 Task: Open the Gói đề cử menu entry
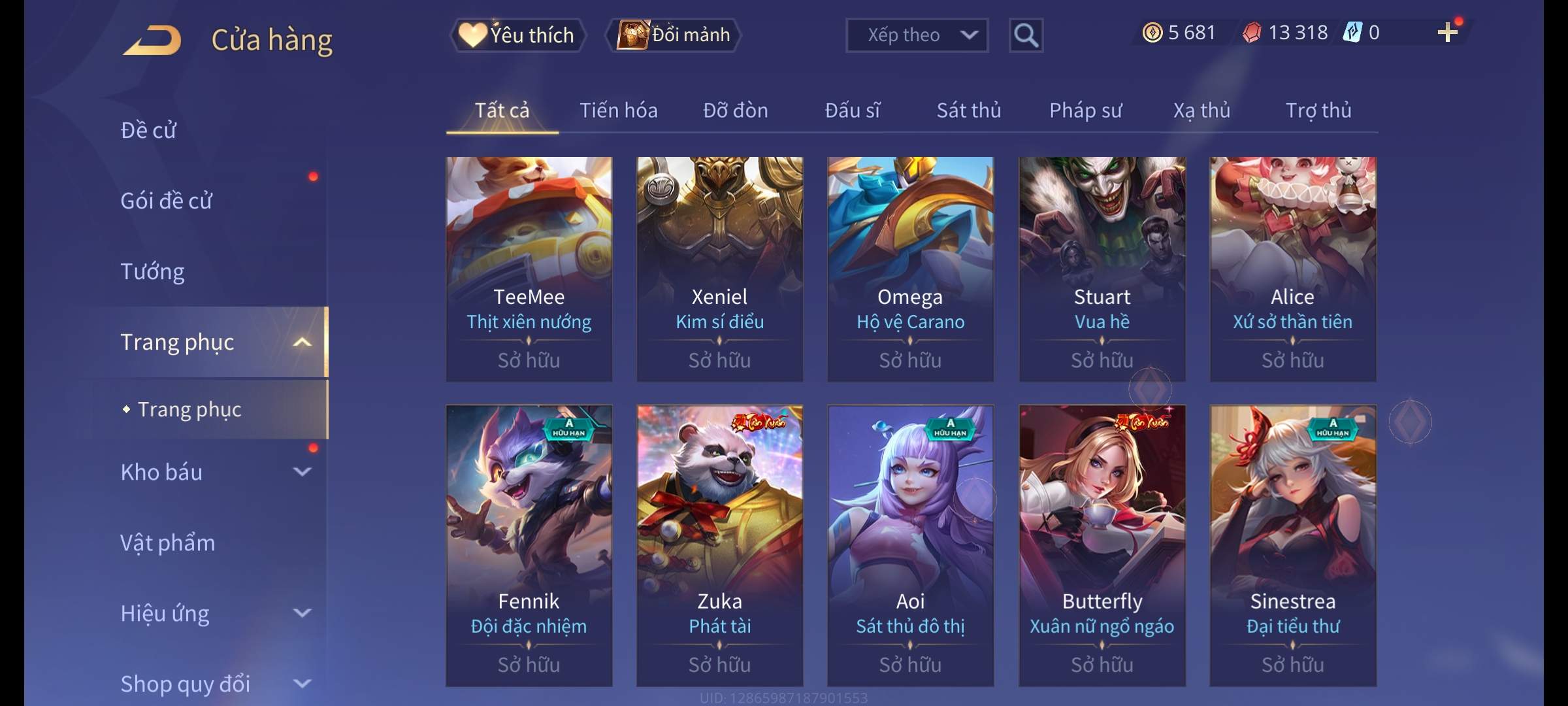pyautogui.click(x=166, y=201)
